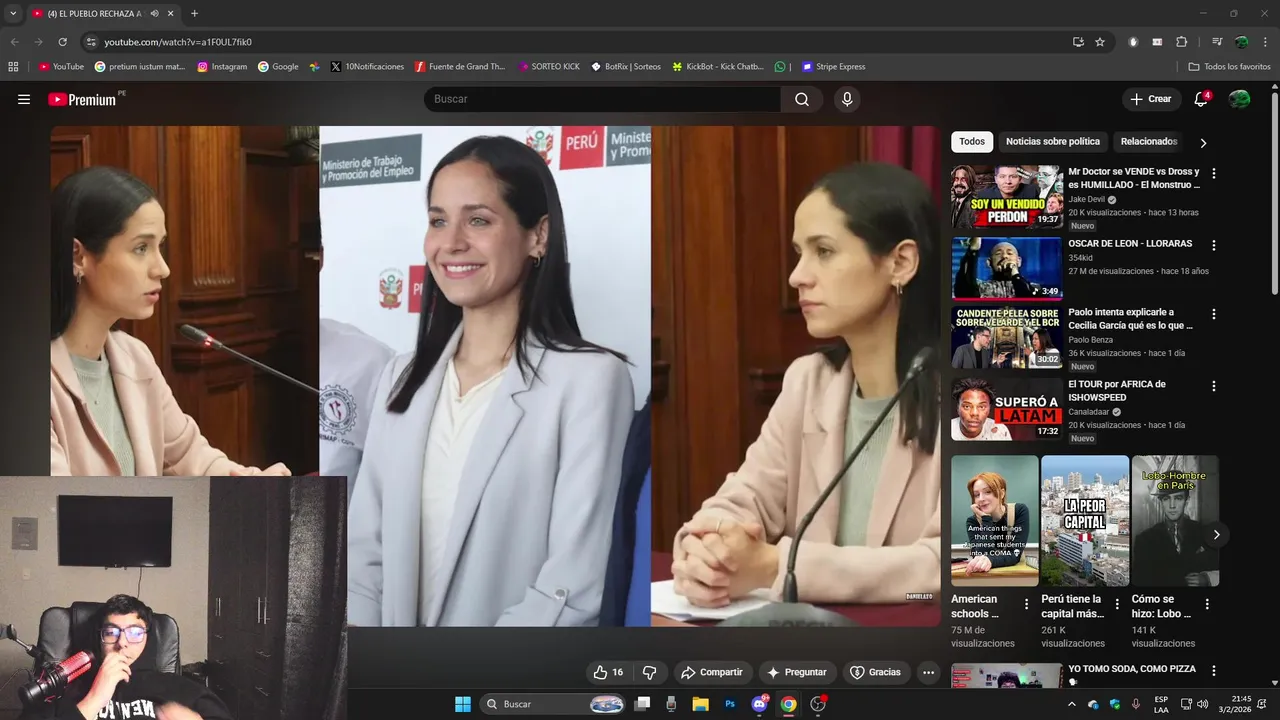This screenshot has width=1280, height=720.
Task: Open the Stripe Express bookmark
Action: tap(834, 67)
